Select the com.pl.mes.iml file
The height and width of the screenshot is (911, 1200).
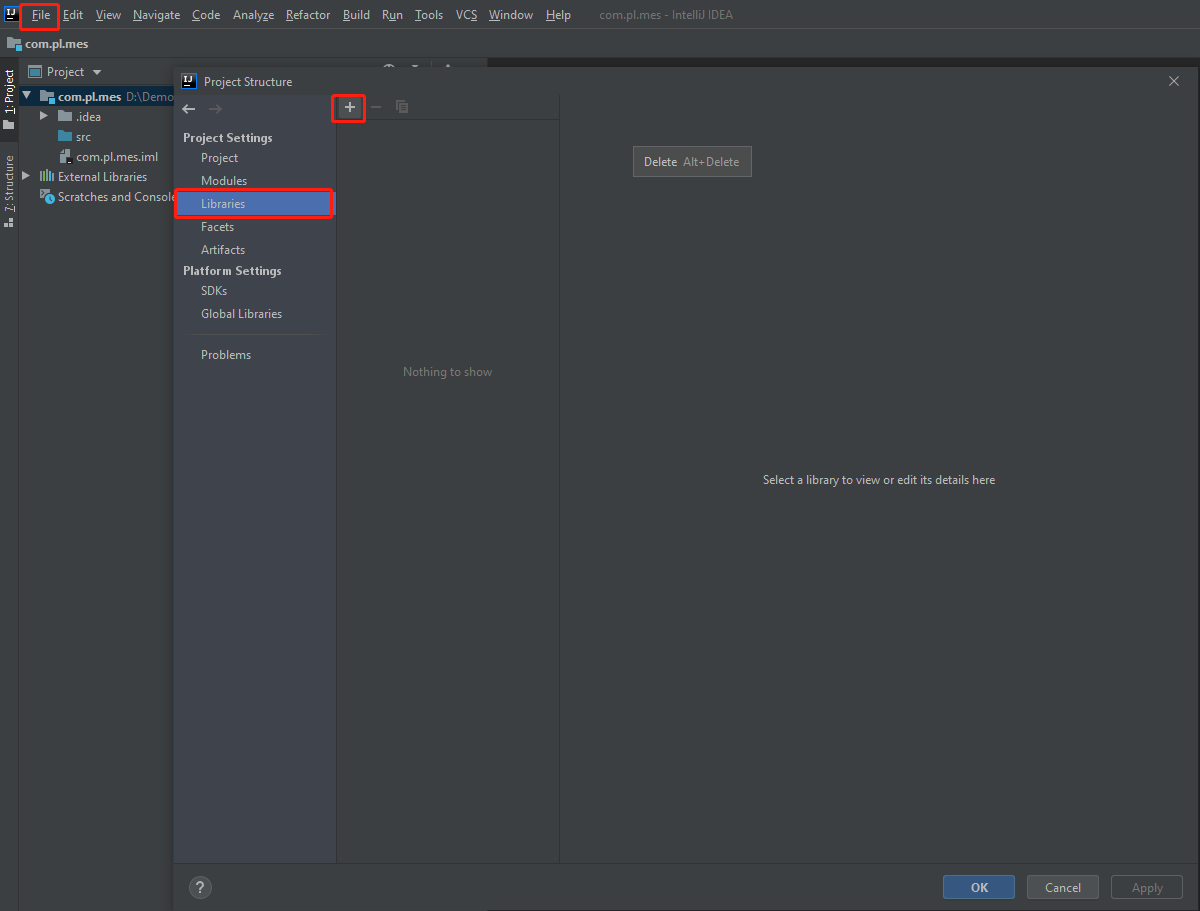117,157
